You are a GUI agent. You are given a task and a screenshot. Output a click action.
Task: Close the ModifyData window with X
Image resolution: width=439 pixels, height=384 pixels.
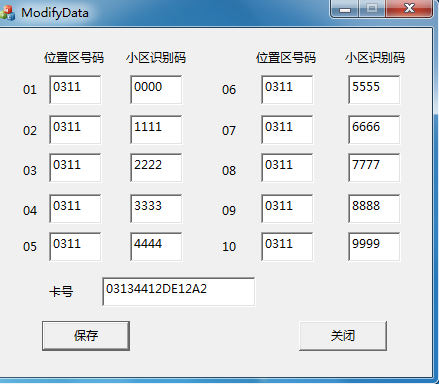tap(409, 9)
